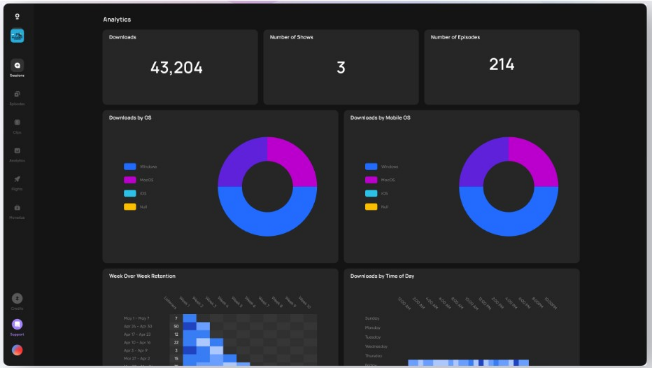Image resolution: width=652 pixels, height=368 pixels.
Task: Click the small logo icon at sidebar top
Action: (17, 16)
